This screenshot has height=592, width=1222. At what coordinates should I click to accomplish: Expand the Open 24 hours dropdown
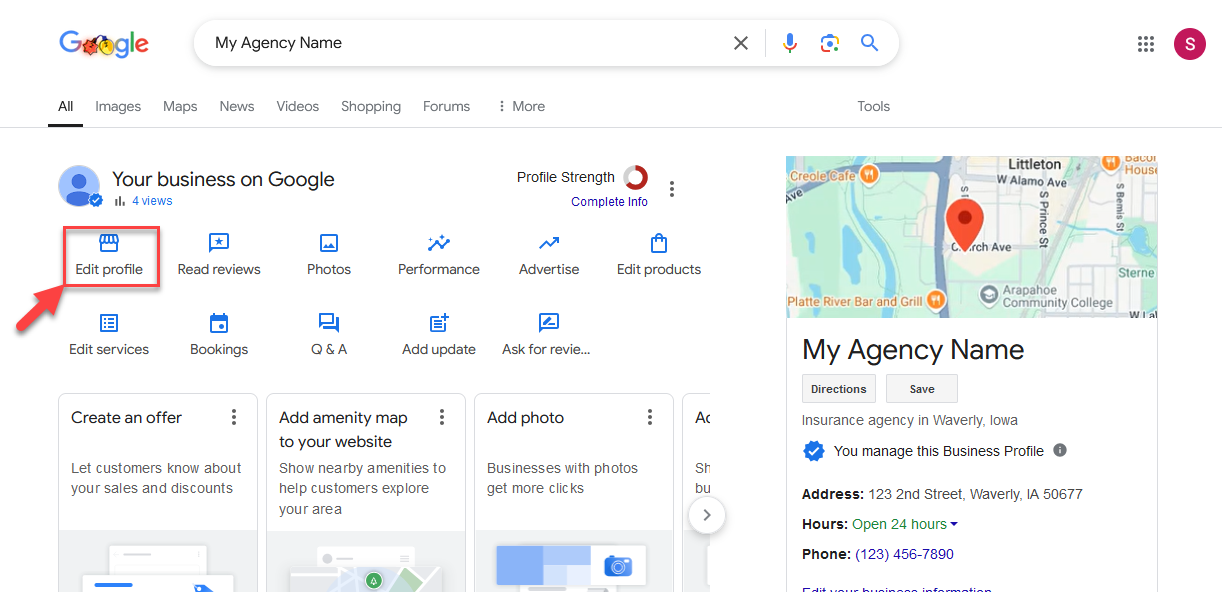point(905,524)
